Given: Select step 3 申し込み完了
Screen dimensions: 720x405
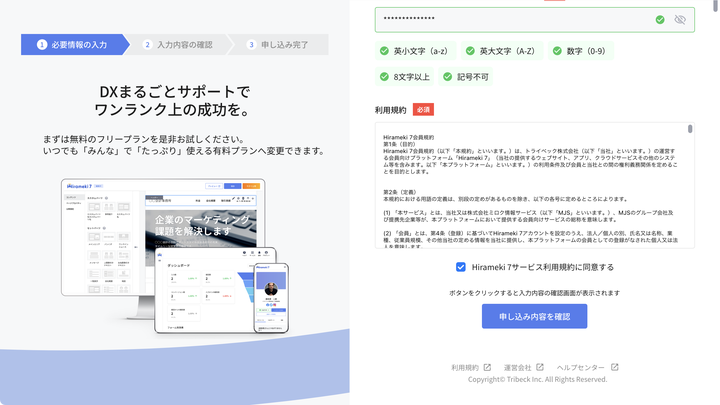Looking at the screenshot, I should point(279,45).
